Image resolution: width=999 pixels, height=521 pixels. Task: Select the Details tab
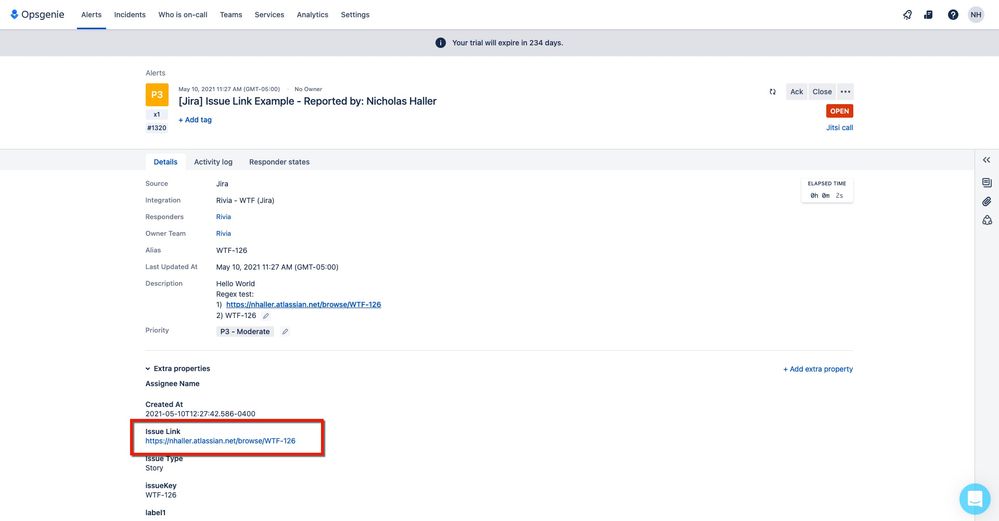166,162
